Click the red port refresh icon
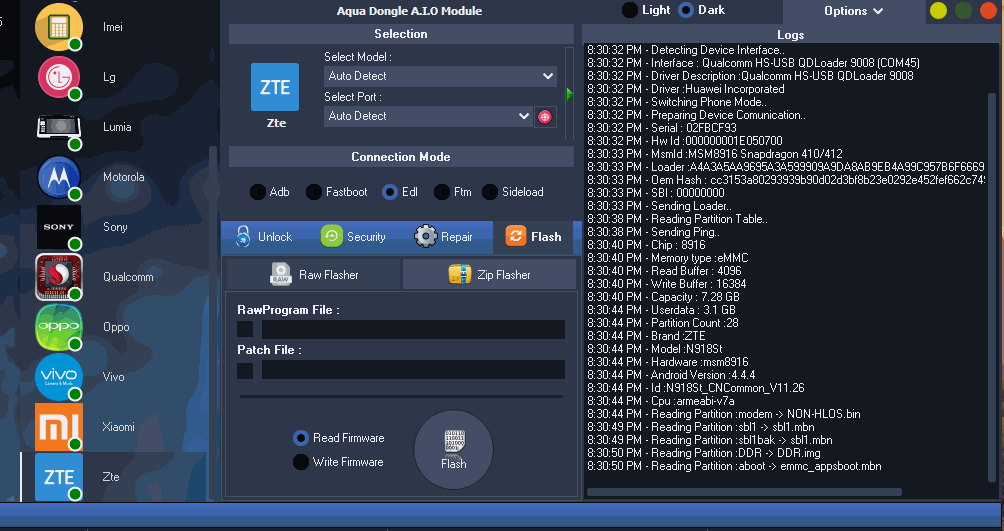1004x531 pixels. (545, 116)
